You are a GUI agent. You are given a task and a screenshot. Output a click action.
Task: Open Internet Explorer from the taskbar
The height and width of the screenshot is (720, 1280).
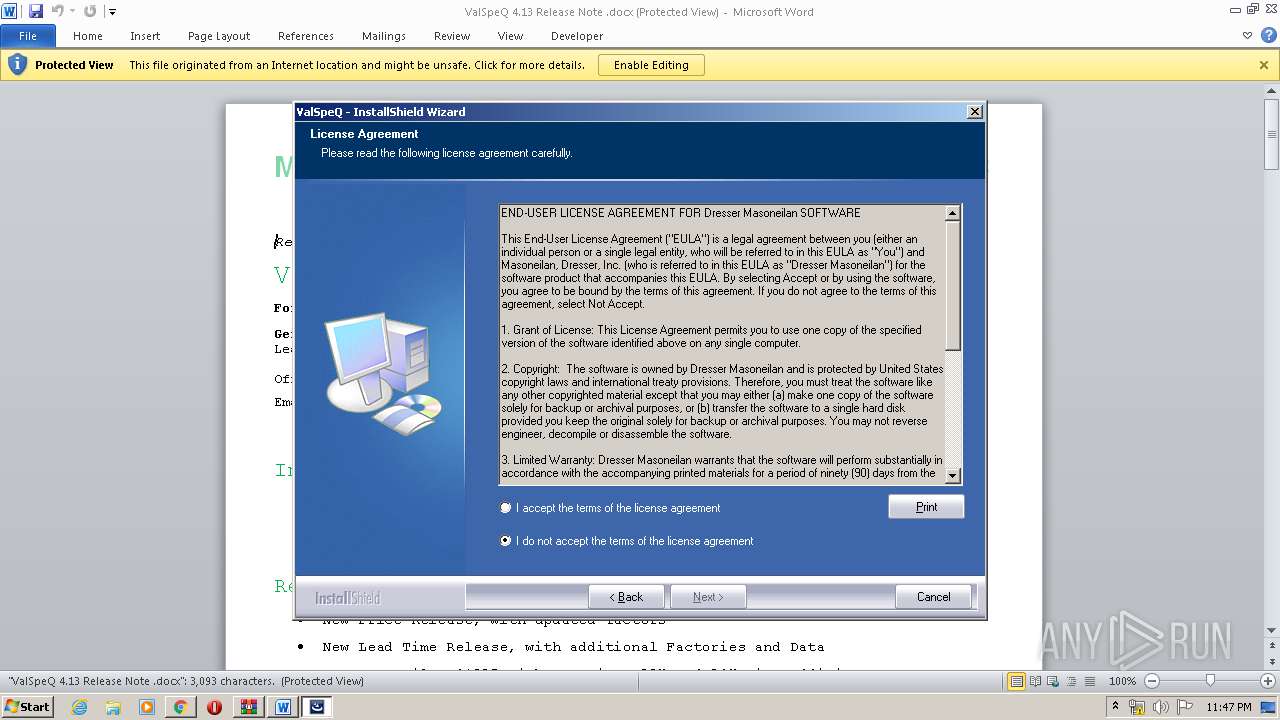[79, 707]
